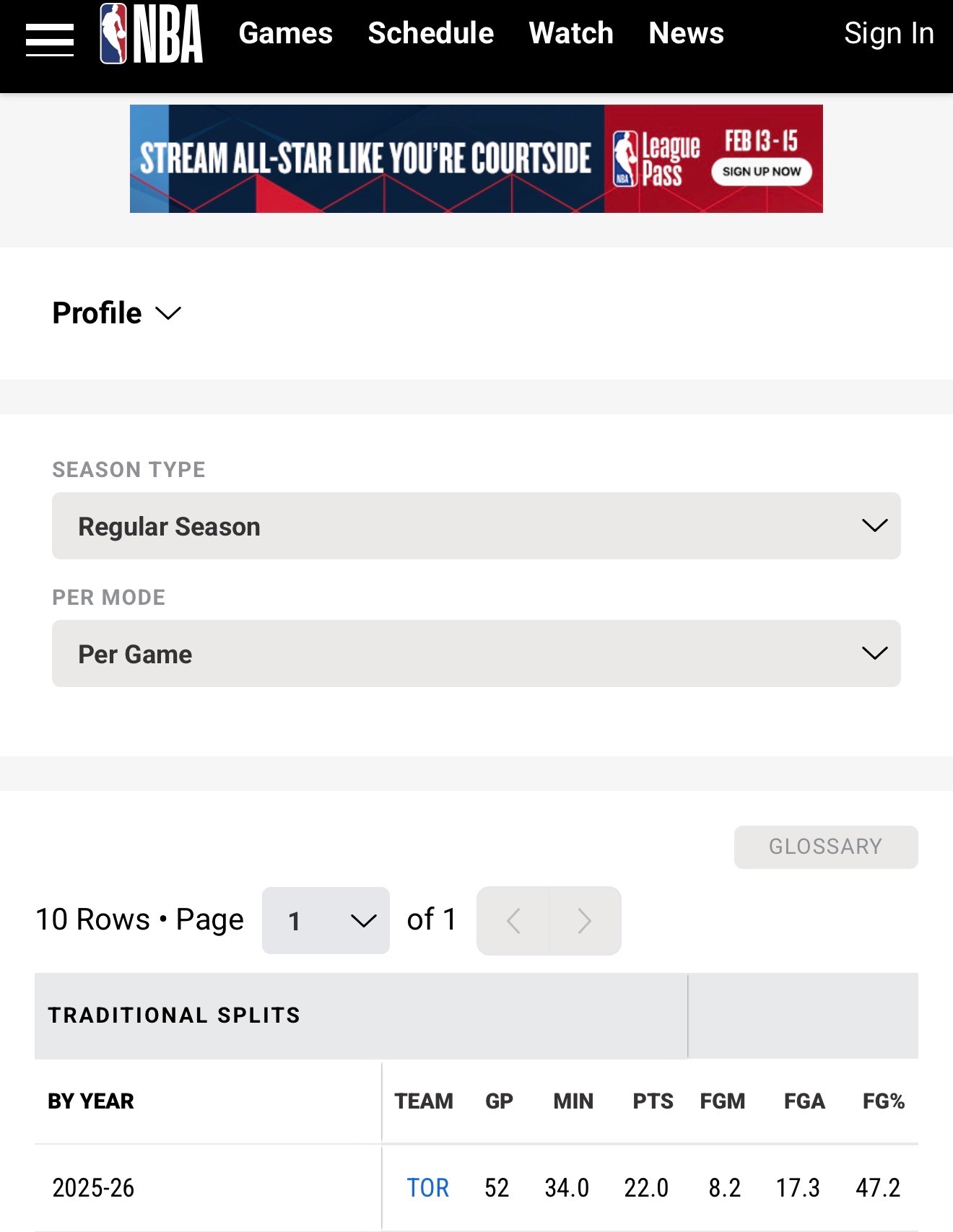Screen dimensions: 953x1232
Task: Open the Per Mode dropdown
Action: click(x=476, y=654)
